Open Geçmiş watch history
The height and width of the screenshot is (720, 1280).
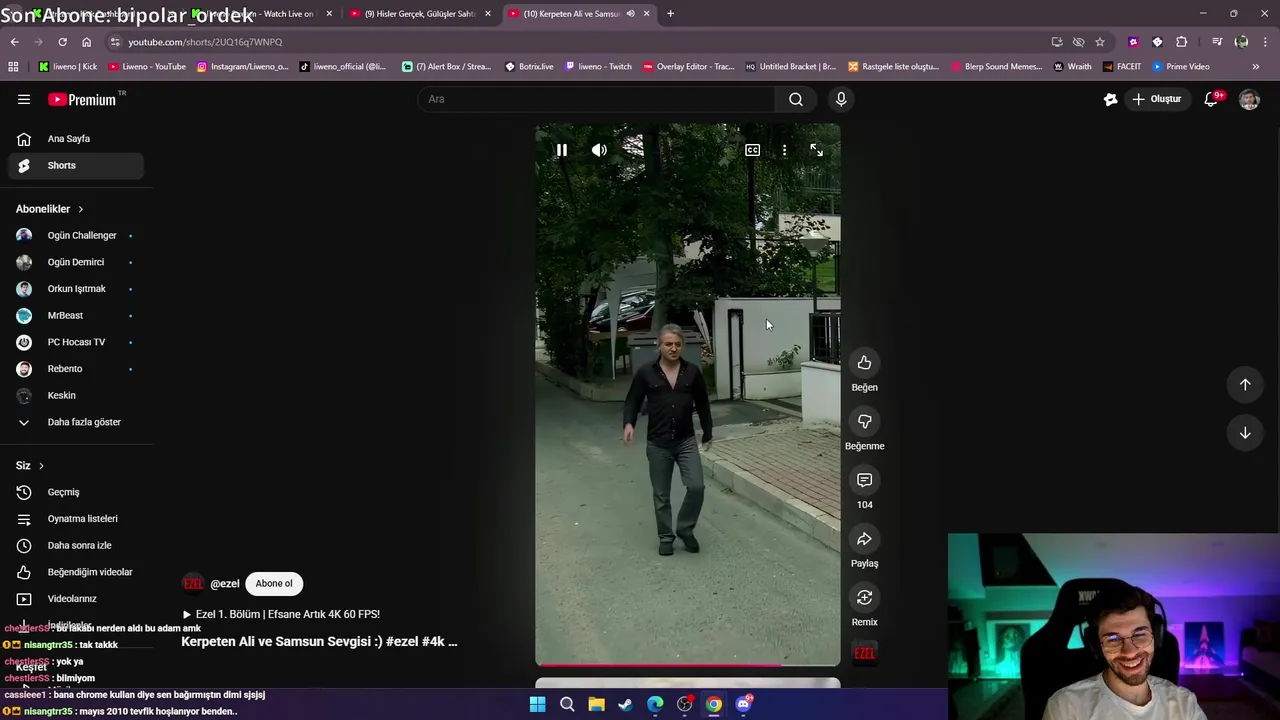(76, 492)
